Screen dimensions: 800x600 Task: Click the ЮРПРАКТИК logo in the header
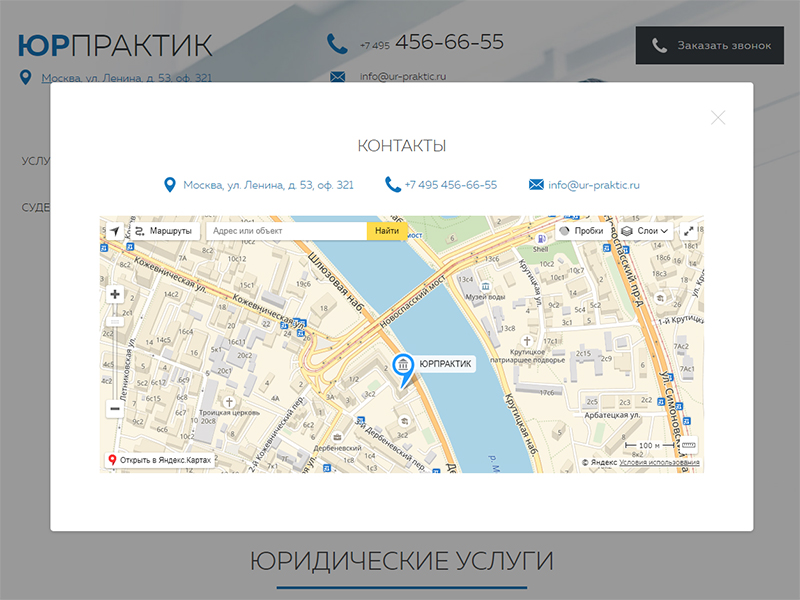[115, 46]
